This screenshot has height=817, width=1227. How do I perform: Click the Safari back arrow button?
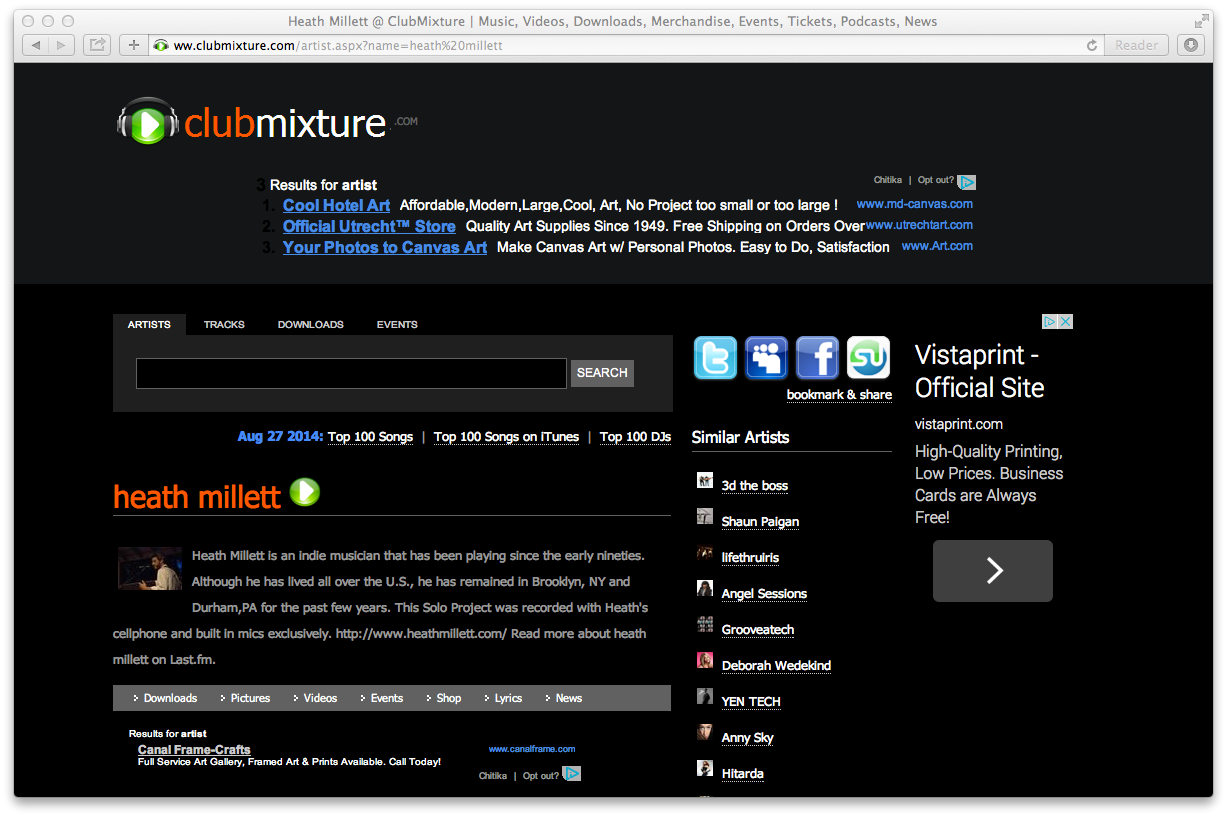pyautogui.click(x=35, y=45)
